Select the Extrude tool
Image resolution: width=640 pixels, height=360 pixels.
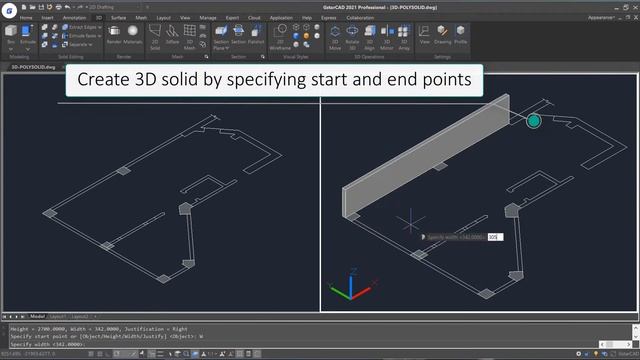[28, 34]
